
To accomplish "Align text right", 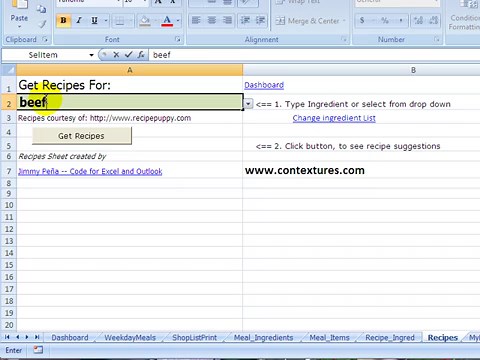I will pyautogui.click(x=227, y=21).
